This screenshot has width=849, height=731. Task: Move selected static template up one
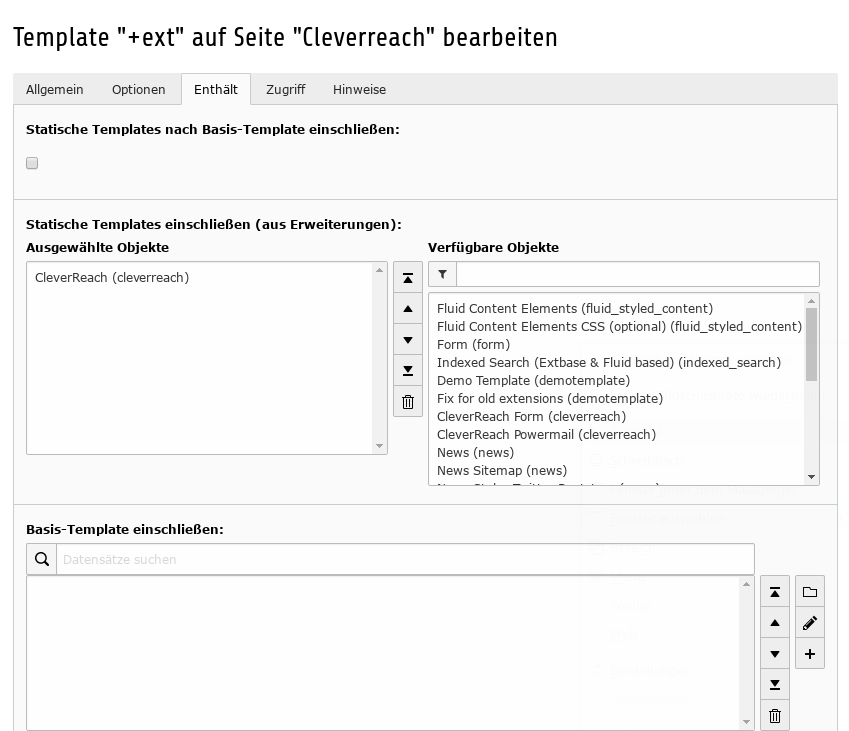408,309
